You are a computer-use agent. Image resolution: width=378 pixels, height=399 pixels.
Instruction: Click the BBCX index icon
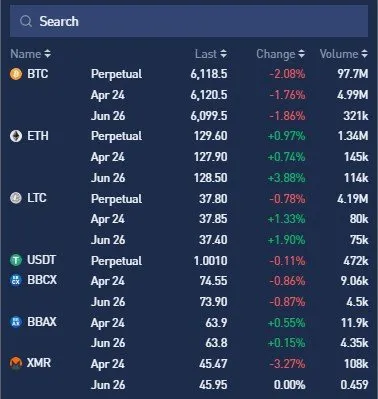16,280
